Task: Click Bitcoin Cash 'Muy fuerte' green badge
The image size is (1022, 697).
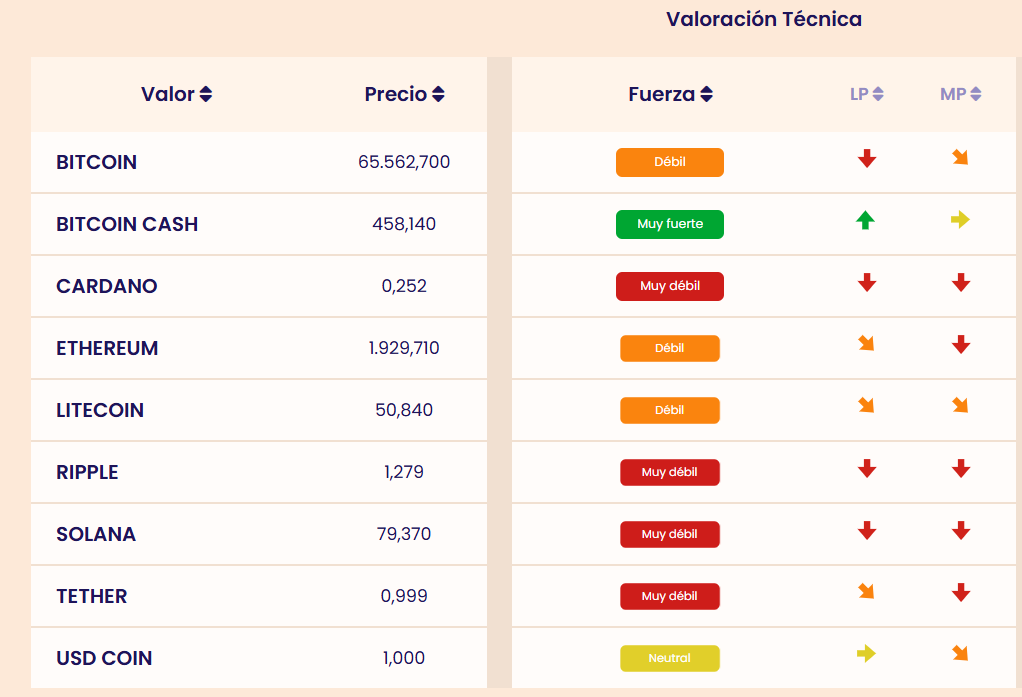Action: 670,224
